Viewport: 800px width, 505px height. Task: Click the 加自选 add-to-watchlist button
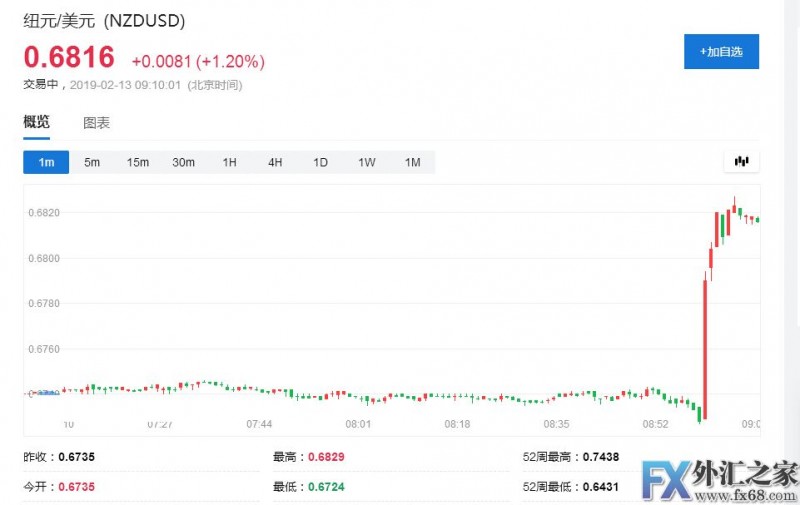point(721,51)
